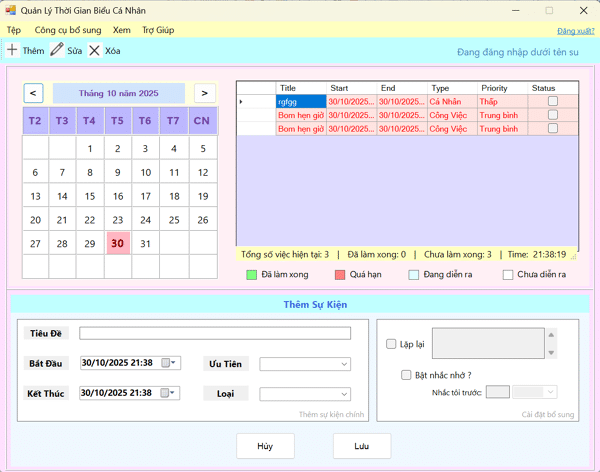Open calendar picker for Bắt Đầu date
Viewport: 600px width, 472px height.
tap(173, 363)
